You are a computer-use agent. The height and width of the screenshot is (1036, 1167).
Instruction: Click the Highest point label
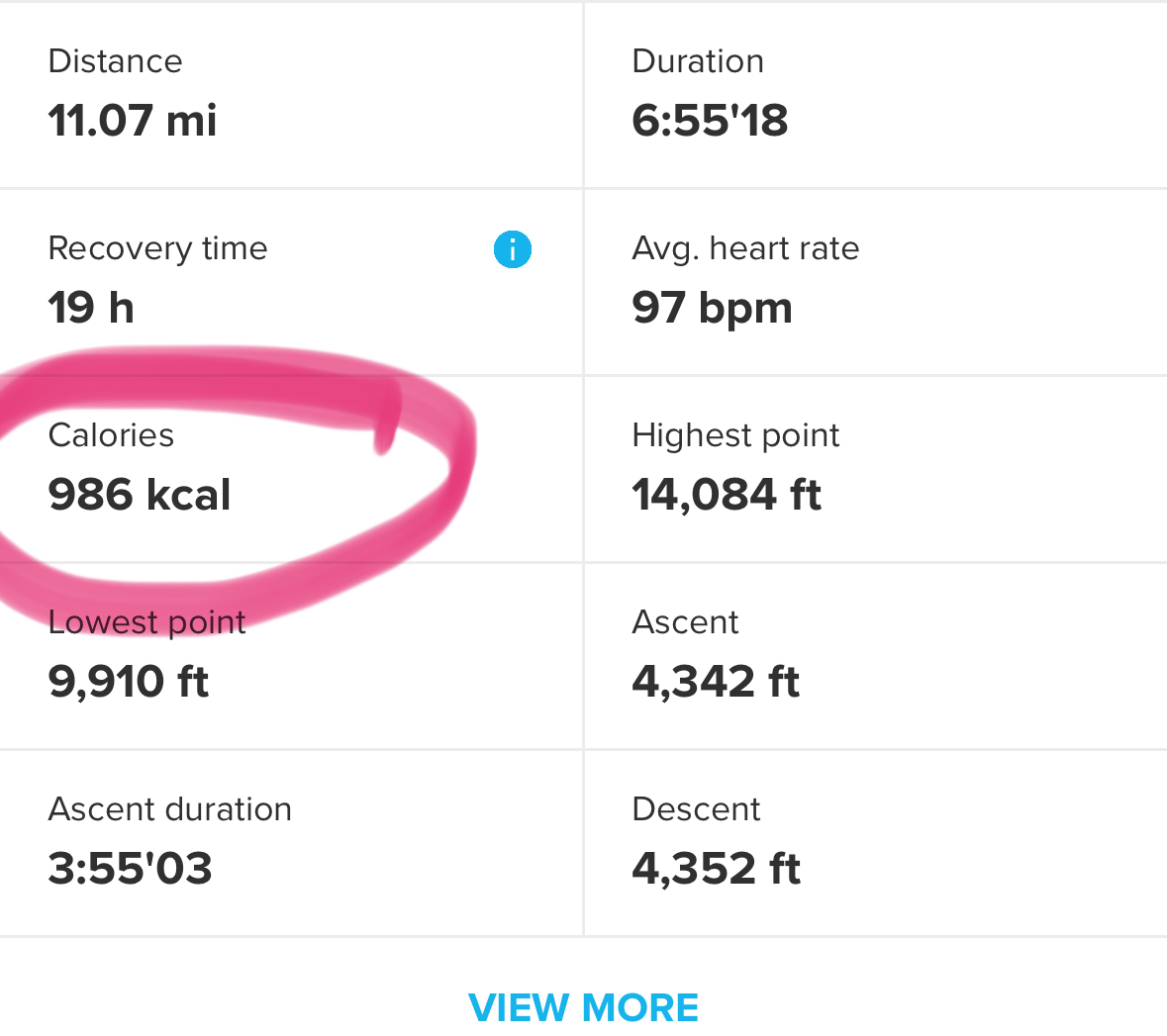point(735,436)
